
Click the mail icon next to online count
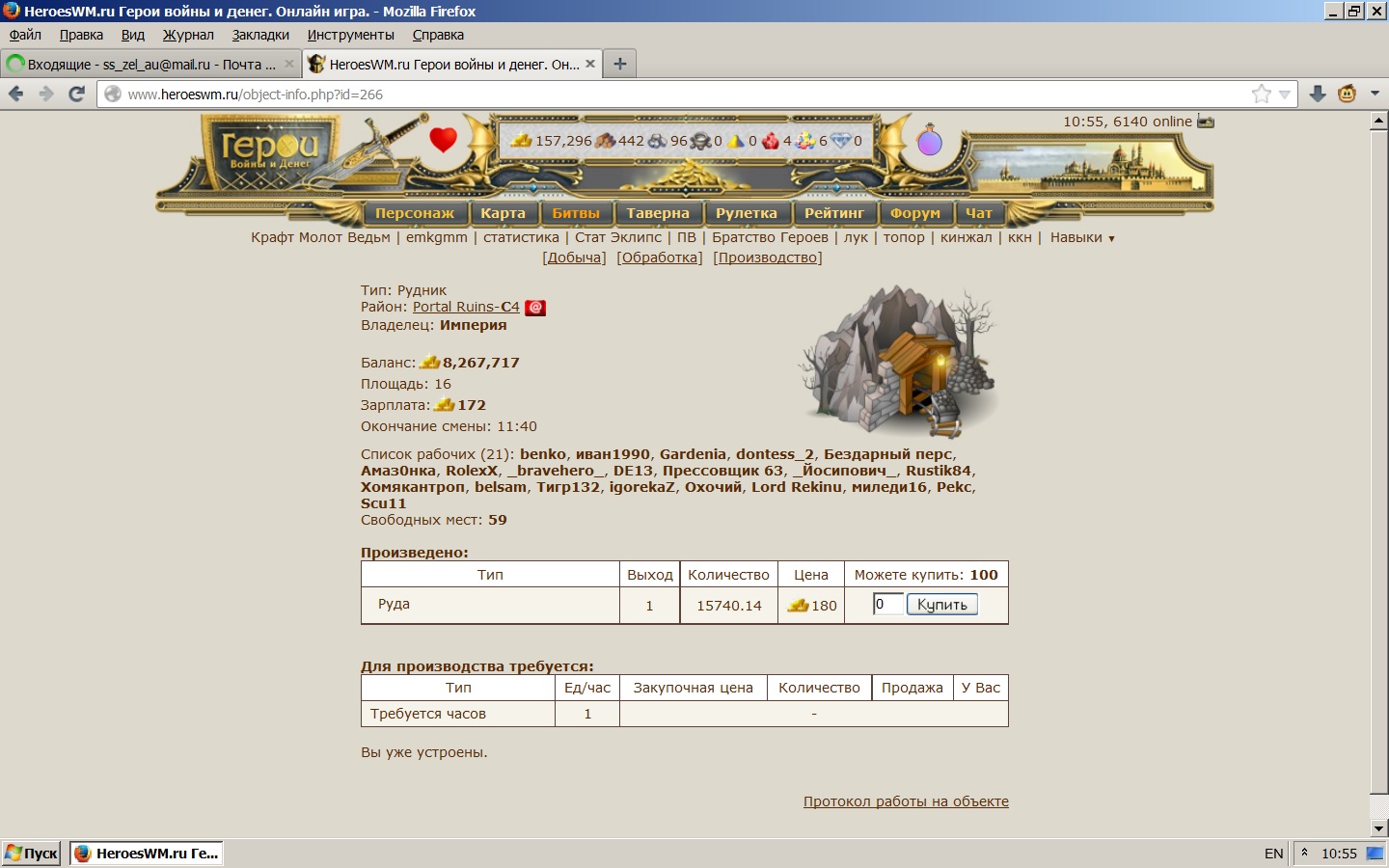1206,122
